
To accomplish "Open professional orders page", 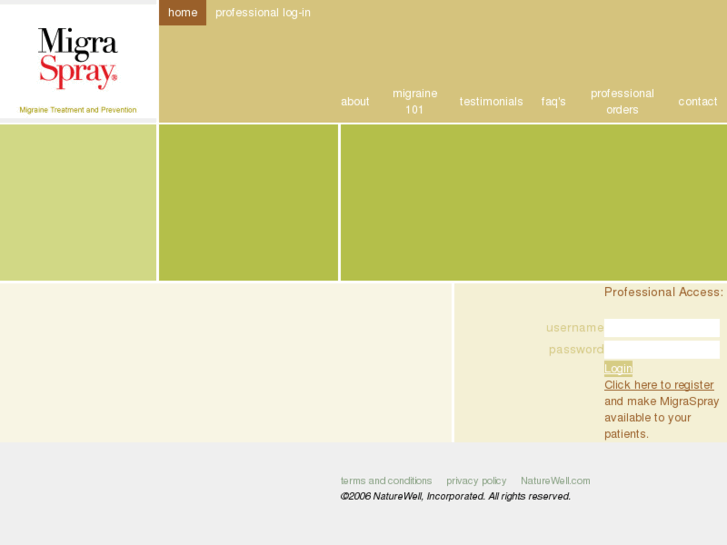I will pyautogui.click(x=622, y=102).
